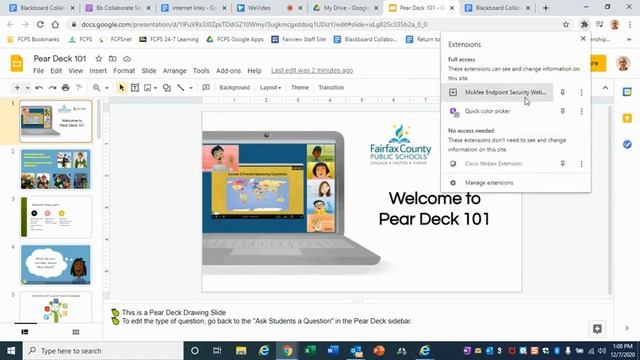Pin McAfee Endpoint Security extension
The height and width of the screenshot is (360, 640).
coord(562,92)
